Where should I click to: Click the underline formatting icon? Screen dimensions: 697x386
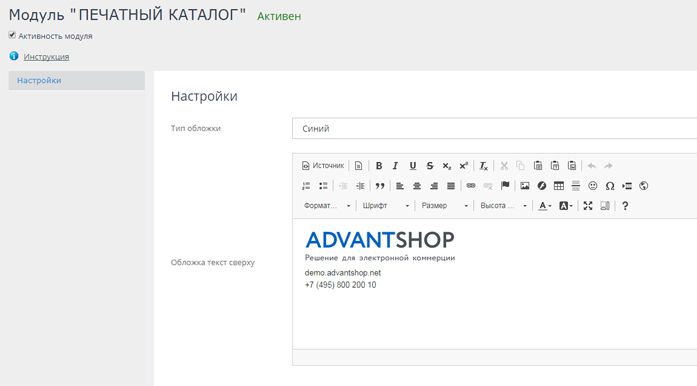413,166
